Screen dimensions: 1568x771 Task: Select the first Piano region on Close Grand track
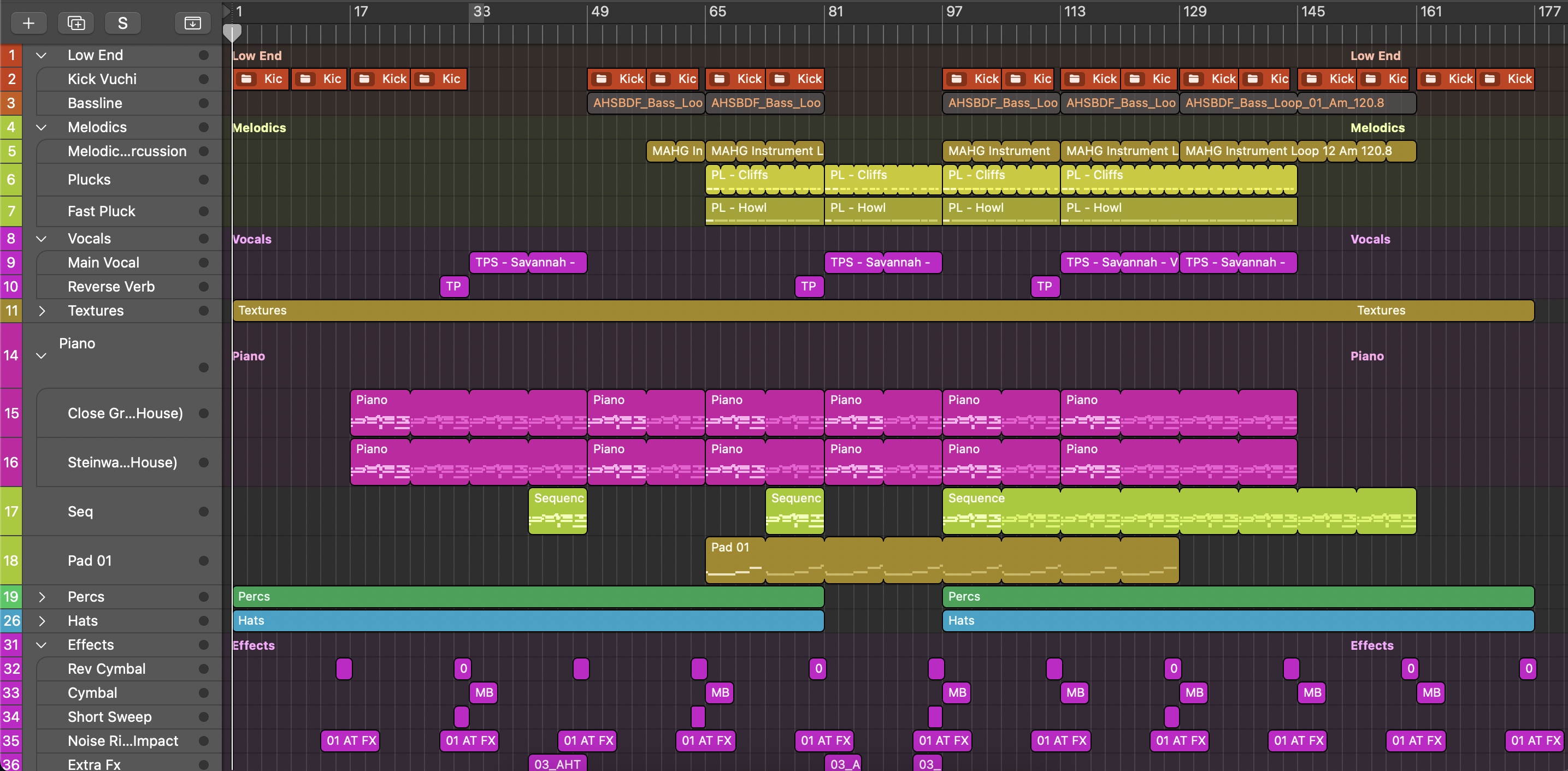(x=469, y=413)
